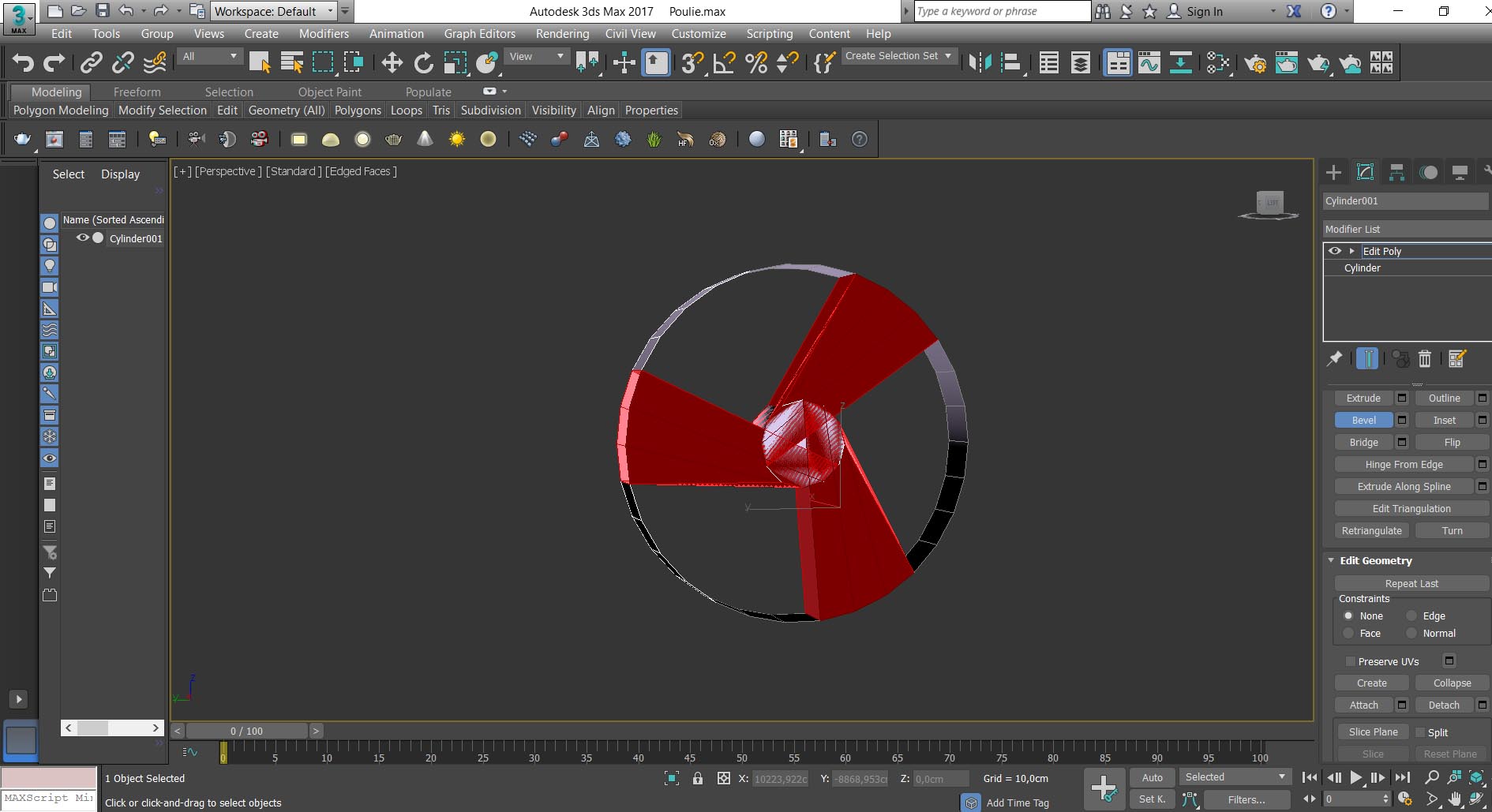Image resolution: width=1492 pixels, height=812 pixels.
Task: Open the Hierarchy panel icon
Action: point(1396,172)
